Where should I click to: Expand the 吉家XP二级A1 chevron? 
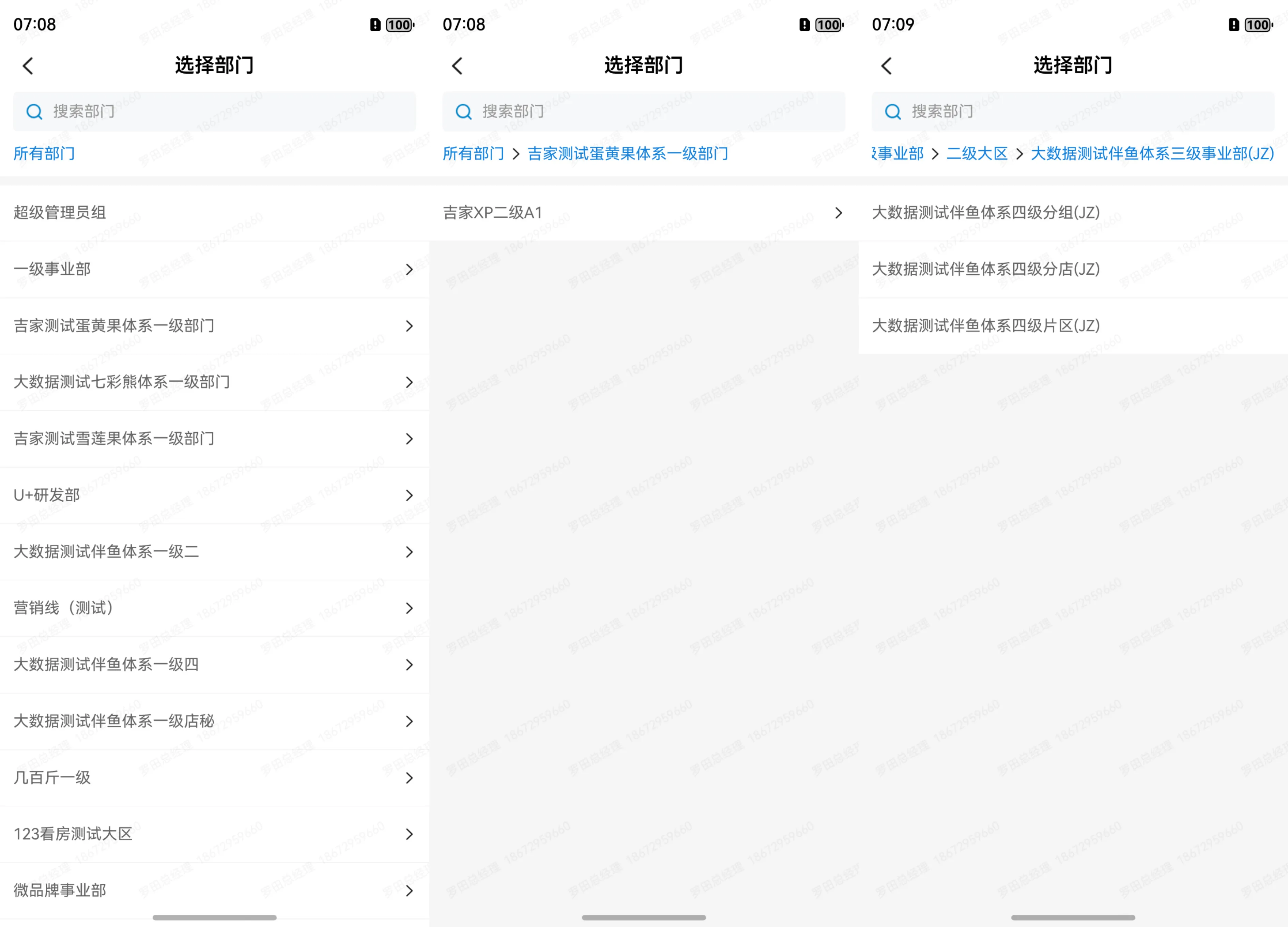coord(838,213)
